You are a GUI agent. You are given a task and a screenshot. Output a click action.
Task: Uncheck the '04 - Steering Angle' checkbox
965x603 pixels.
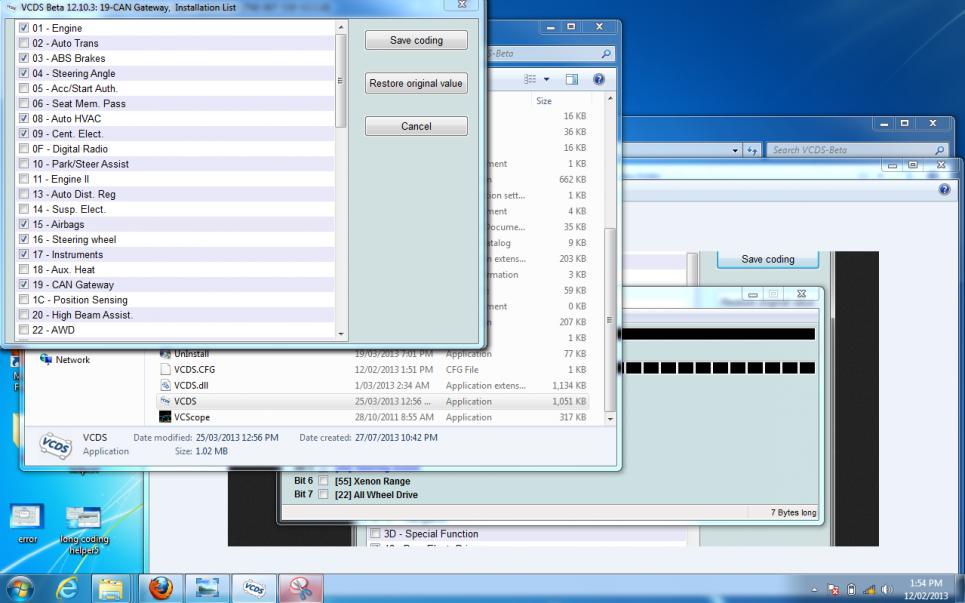(x=24, y=73)
